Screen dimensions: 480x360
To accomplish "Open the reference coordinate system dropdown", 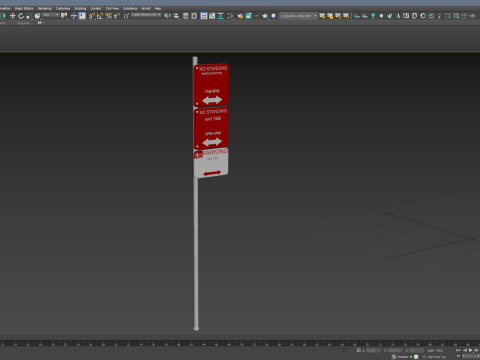I will (x=51, y=15).
